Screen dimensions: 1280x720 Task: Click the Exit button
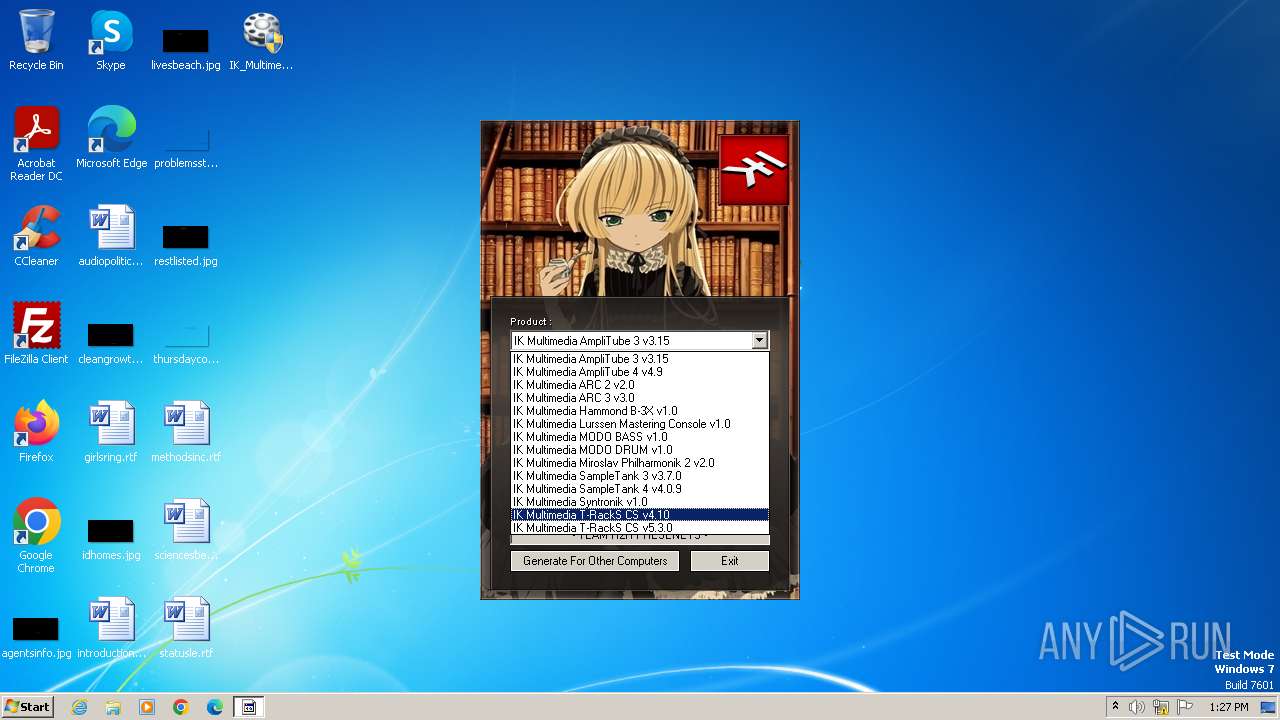click(x=730, y=561)
